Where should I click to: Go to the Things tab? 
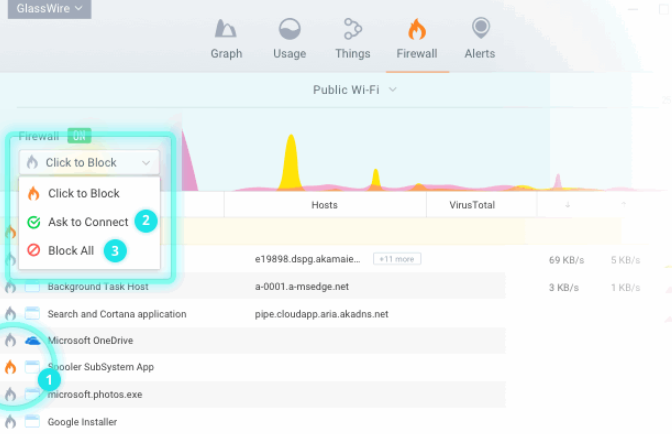(x=353, y=39)
